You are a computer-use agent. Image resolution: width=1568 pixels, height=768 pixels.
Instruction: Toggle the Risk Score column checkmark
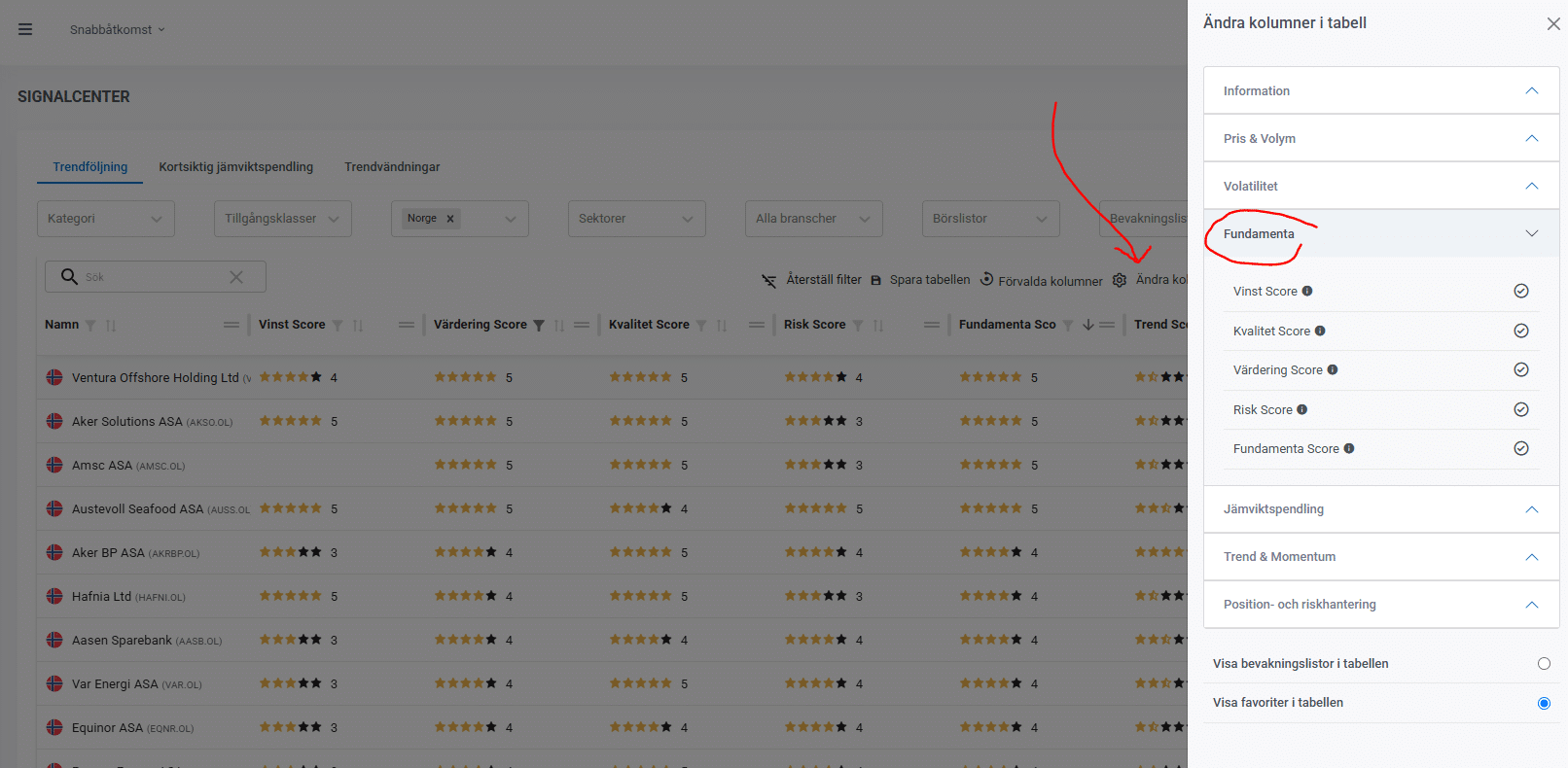click(x=1521, y=409)
